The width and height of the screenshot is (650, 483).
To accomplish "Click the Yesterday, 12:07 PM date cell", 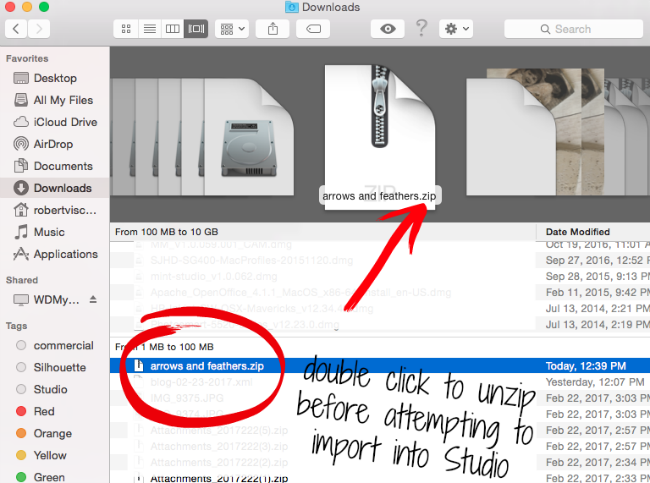I will tap(595, 382).
